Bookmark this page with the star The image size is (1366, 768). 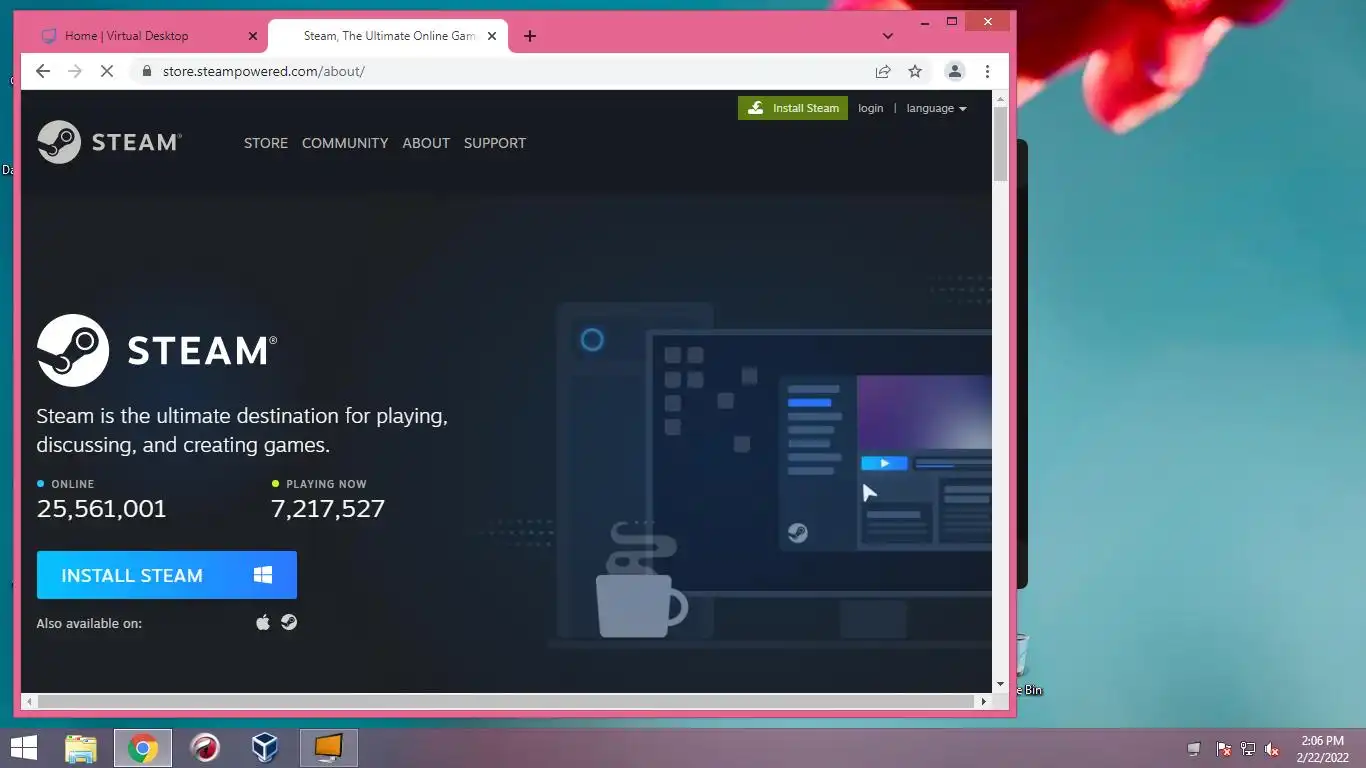914,71
